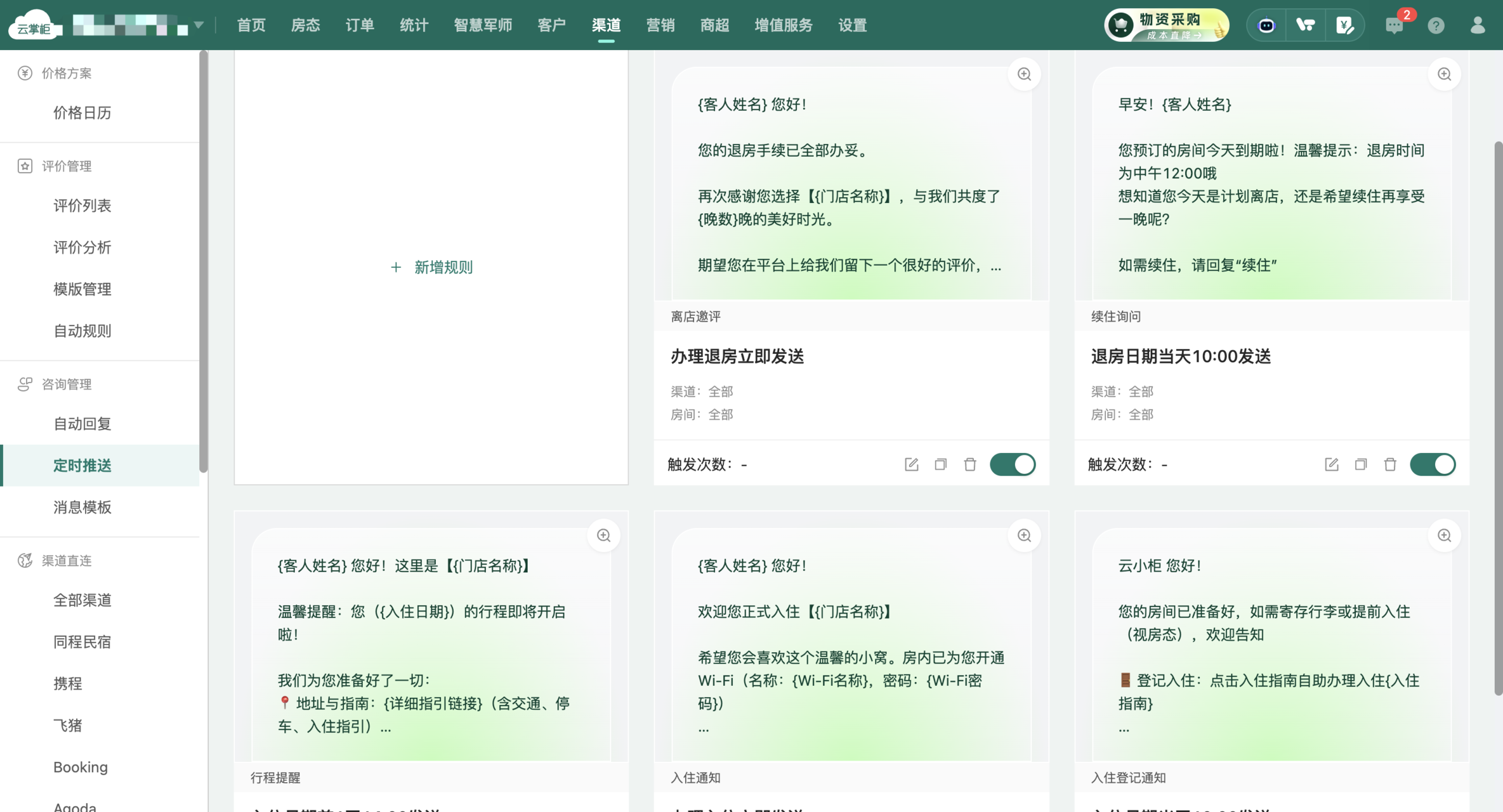Click the 物资采购 promotional banner

[x=1166, y=25]
